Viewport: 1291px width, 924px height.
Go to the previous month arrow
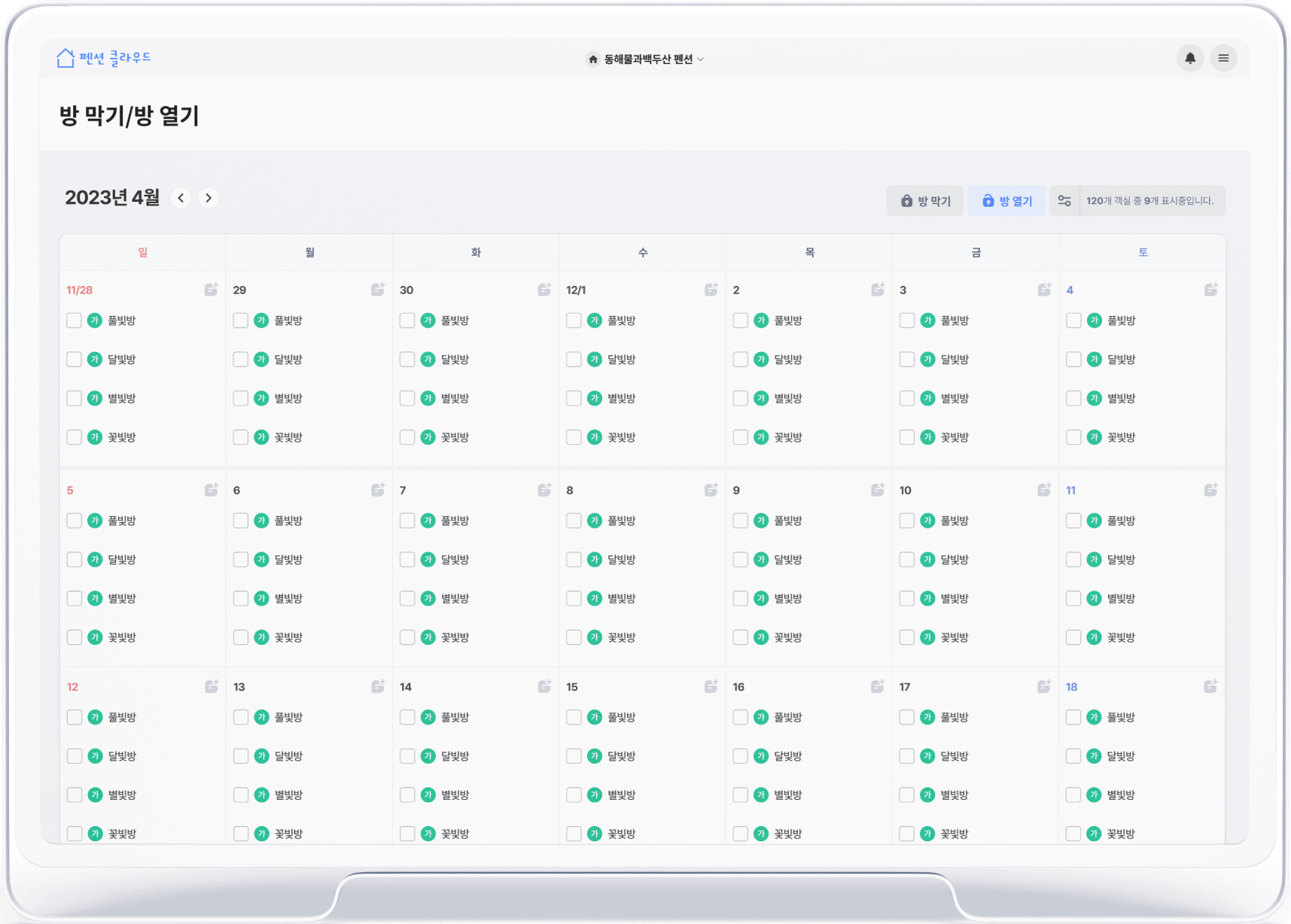pyautogui.click(x=181, y=198)
